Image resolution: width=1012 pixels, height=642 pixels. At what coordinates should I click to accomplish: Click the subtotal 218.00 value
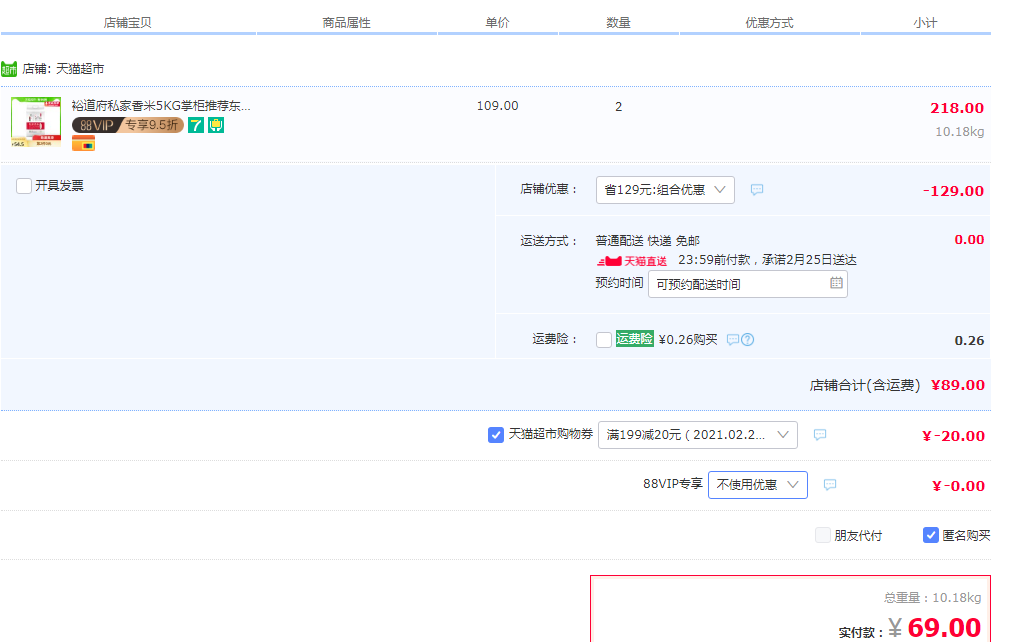(957, 108)
